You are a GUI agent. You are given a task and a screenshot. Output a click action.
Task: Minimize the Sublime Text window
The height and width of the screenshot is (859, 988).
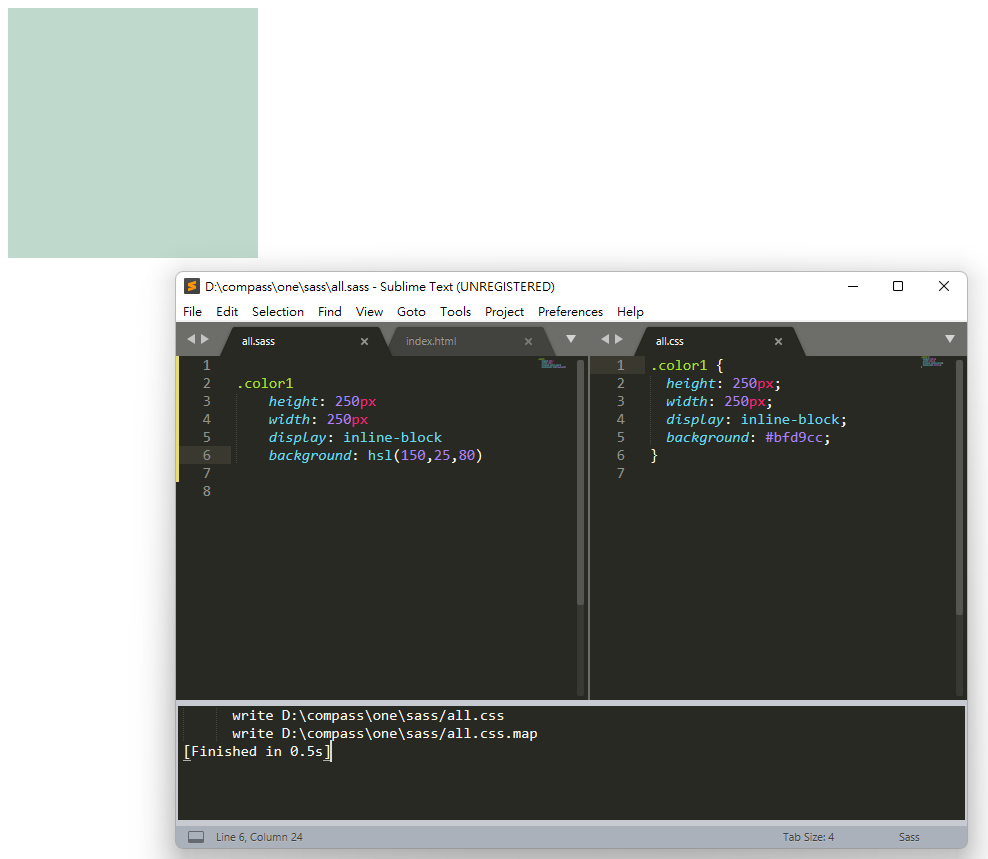click(x=853, y=286)
